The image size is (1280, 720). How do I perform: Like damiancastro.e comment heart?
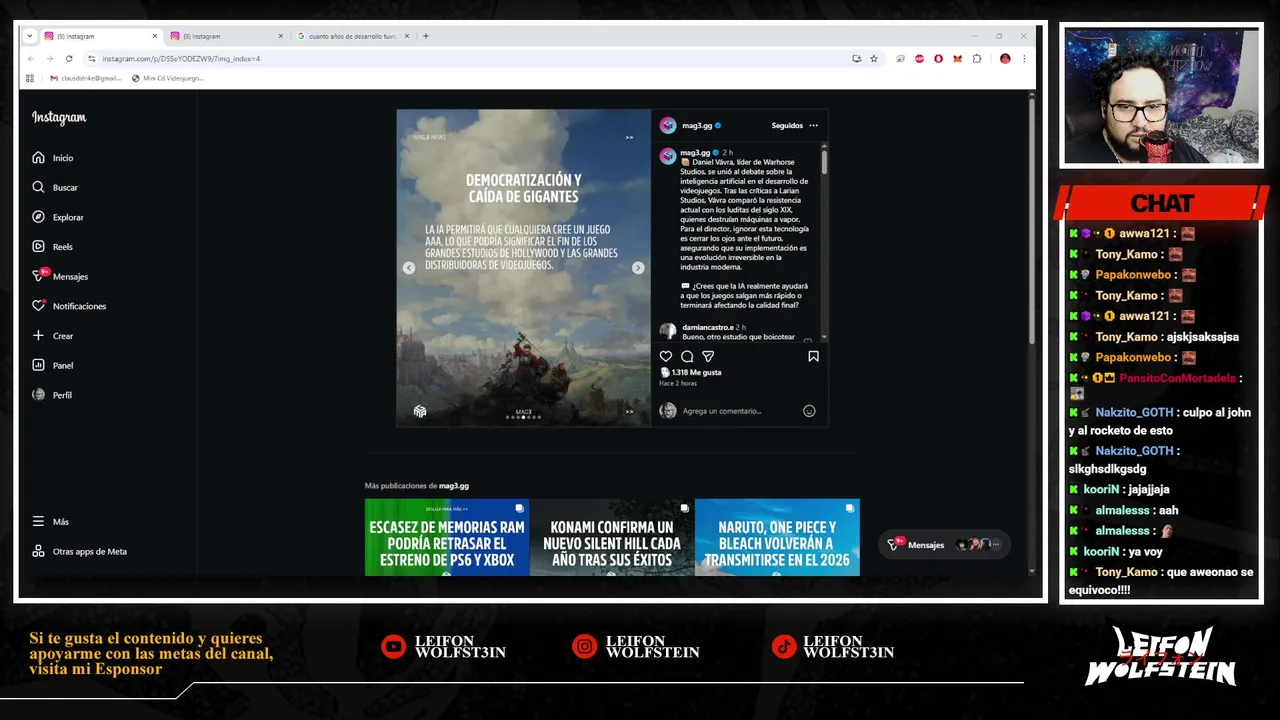point(808,339)
